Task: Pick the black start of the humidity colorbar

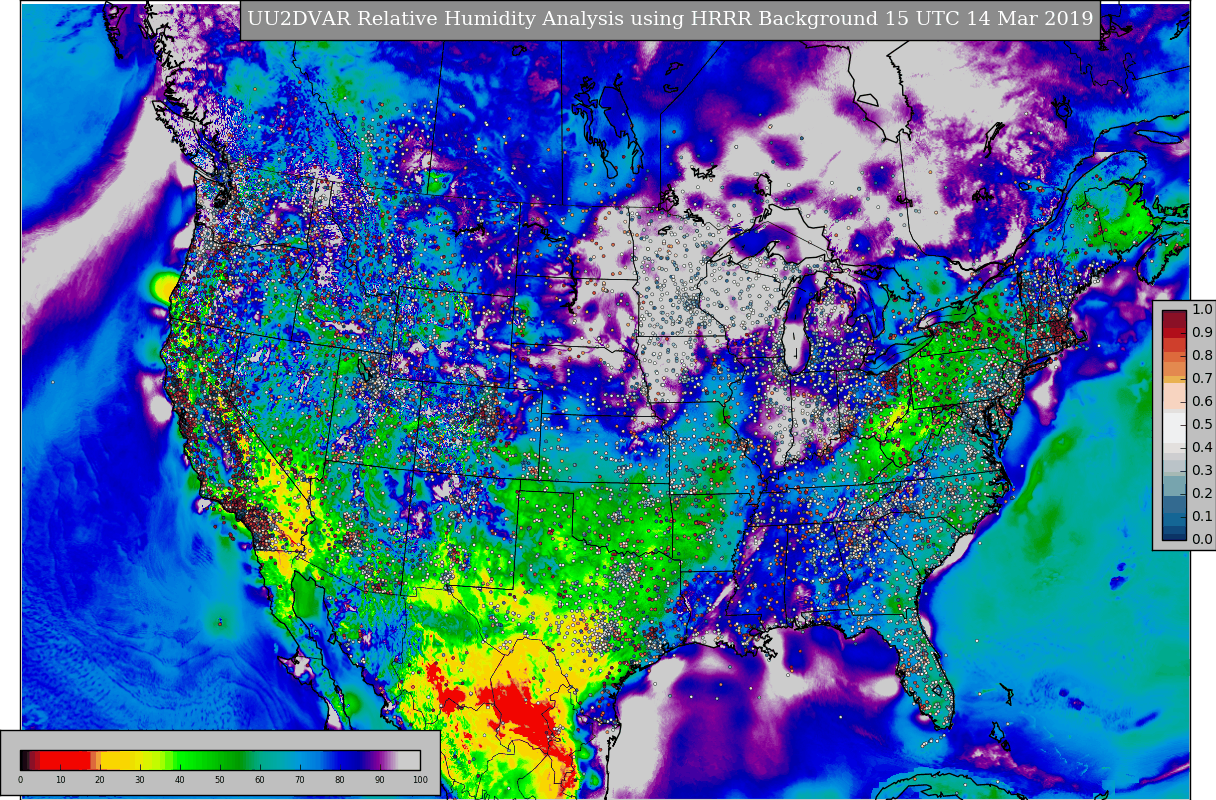Action: pos(23,760)
